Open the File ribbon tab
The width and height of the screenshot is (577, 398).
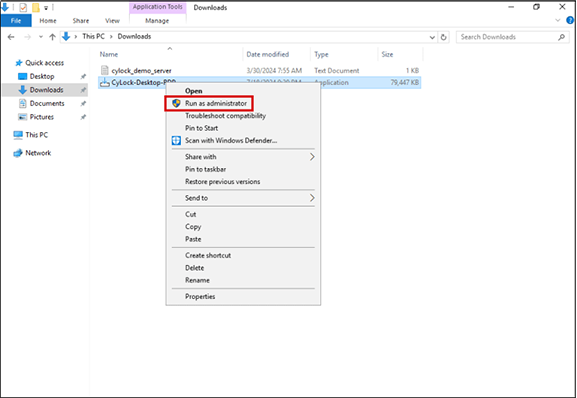[x=16, y=21]
